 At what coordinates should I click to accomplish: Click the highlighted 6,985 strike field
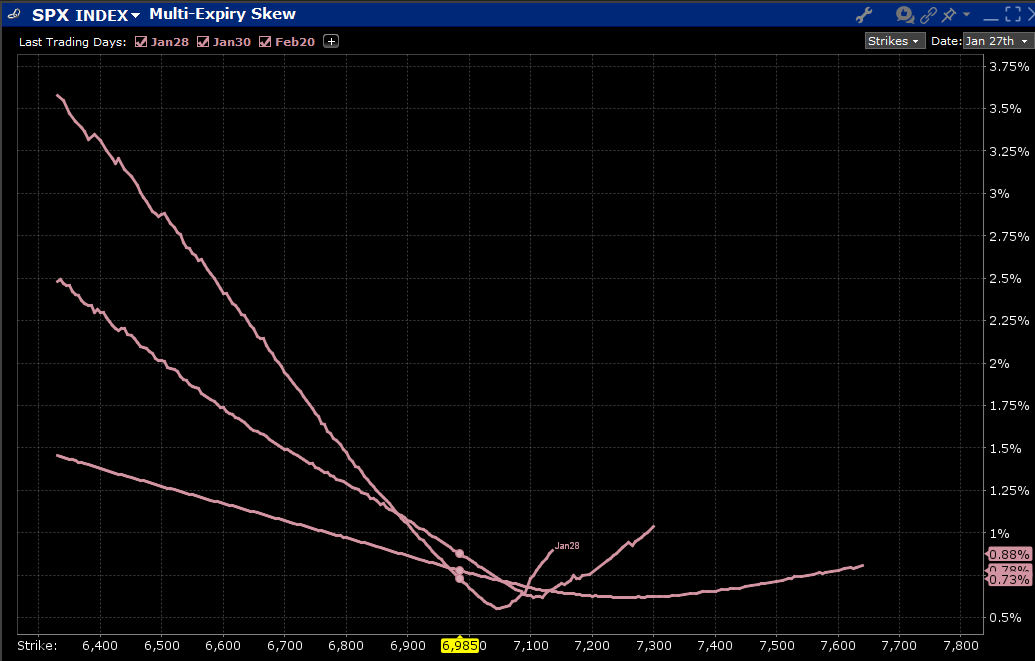[461, 646]
